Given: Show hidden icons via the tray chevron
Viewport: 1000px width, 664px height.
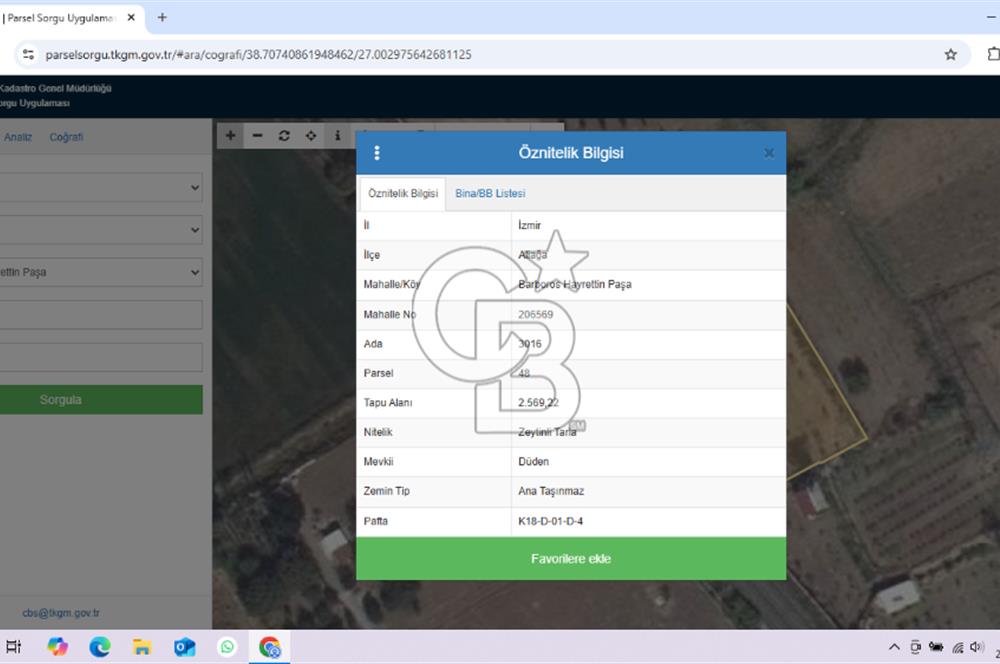Looking at the screenshot, I should click(894, 647).
